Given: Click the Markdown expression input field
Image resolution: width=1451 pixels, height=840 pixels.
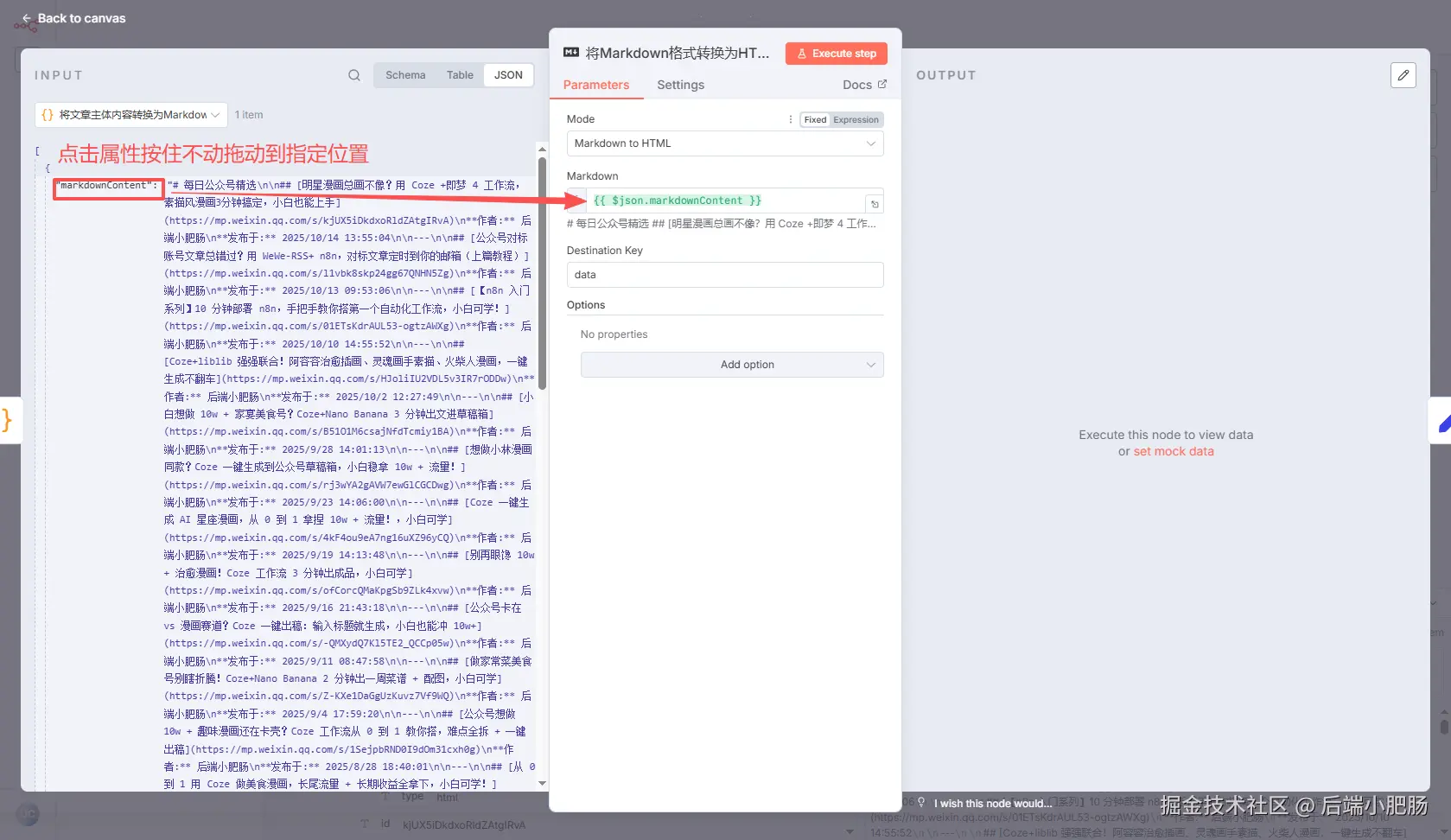Looking at the screenshot, I should point(726,200).
